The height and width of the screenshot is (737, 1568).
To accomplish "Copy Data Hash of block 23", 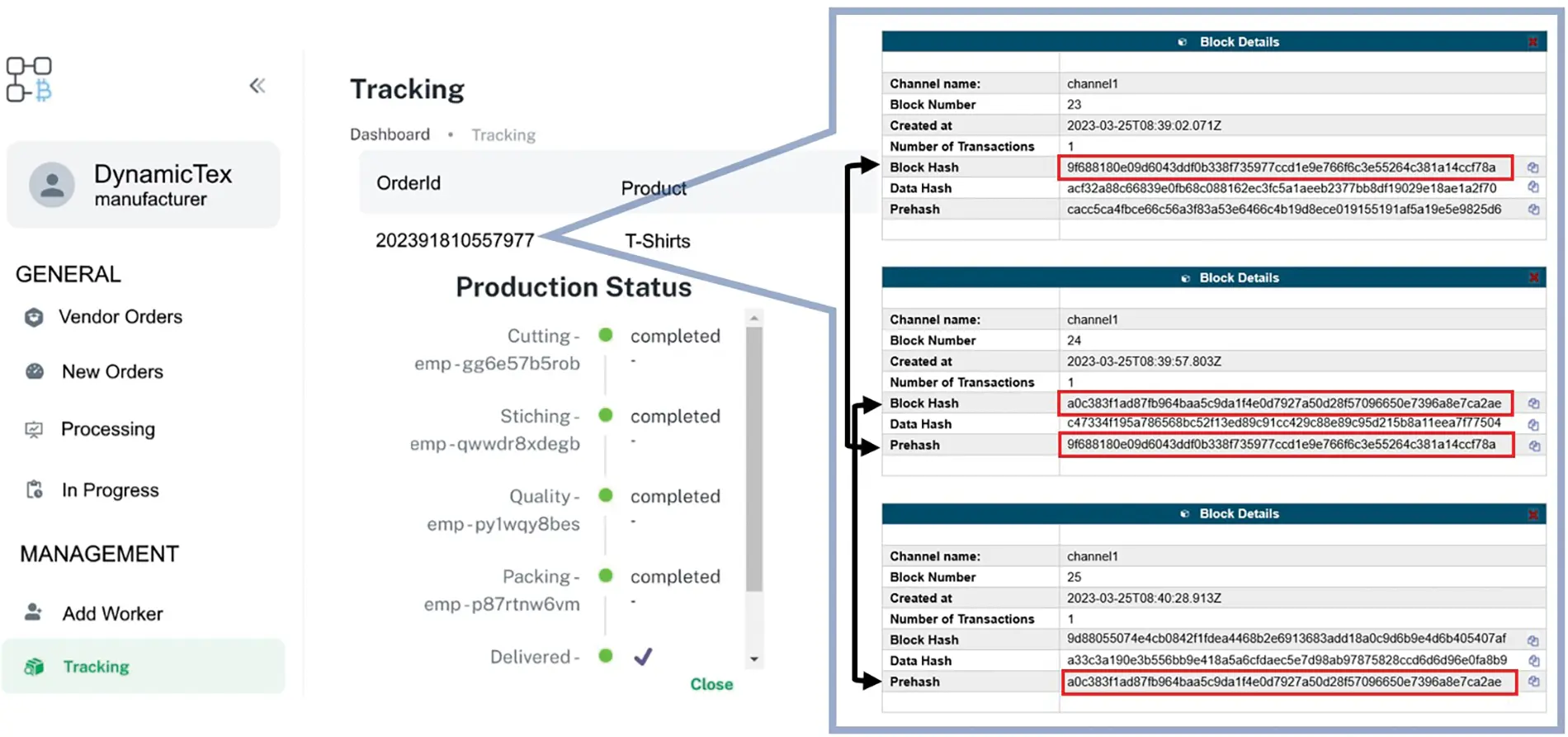I will click(x=1533, y=187).
